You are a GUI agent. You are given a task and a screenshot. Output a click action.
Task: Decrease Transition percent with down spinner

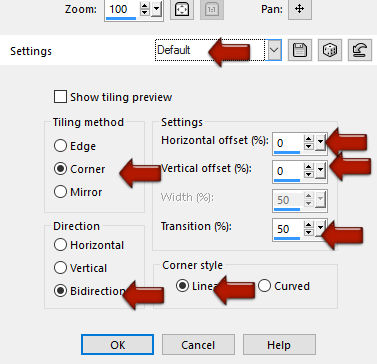(309, 232)
